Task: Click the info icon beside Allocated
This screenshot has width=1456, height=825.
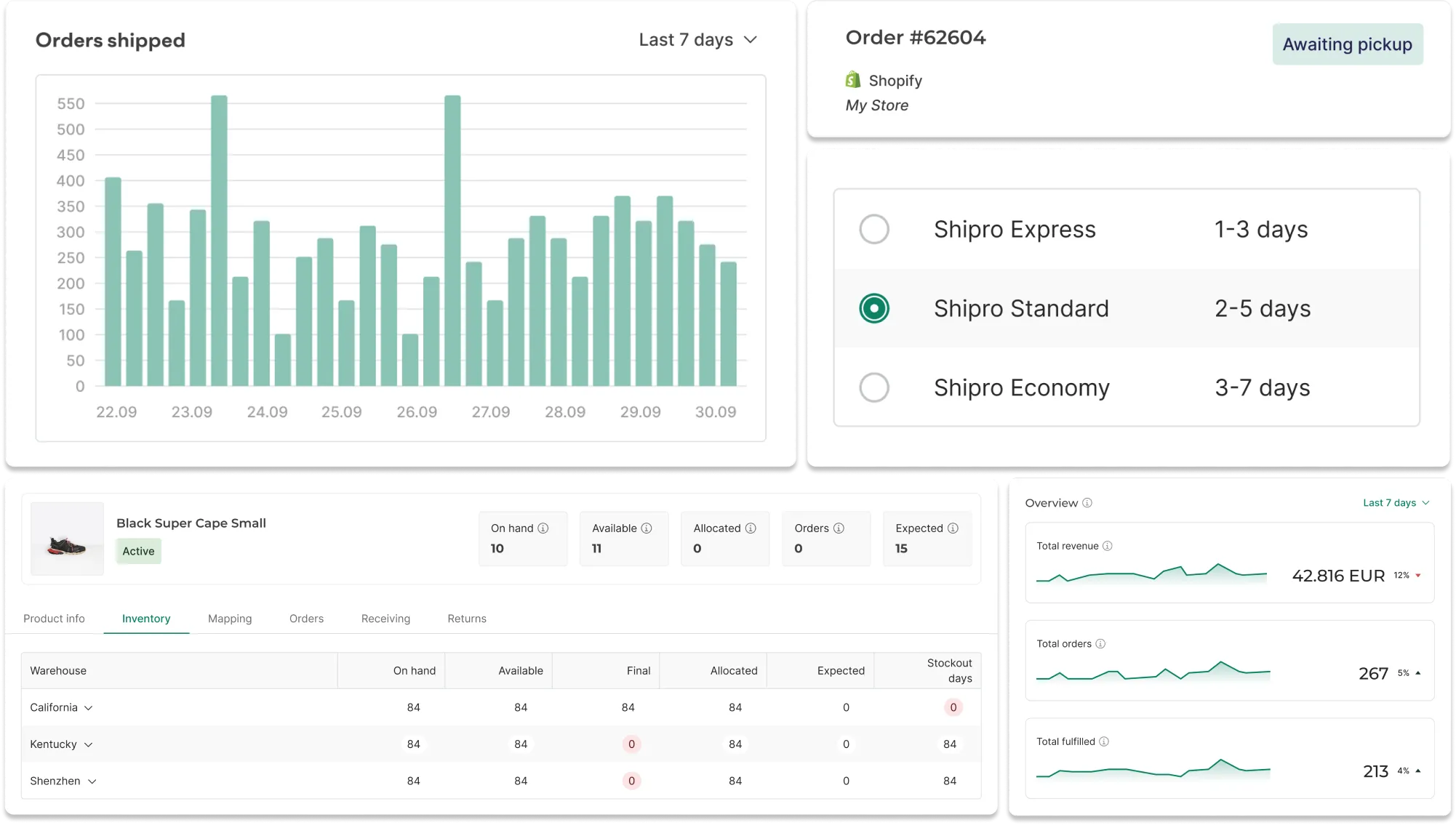Action: point(751,528)
